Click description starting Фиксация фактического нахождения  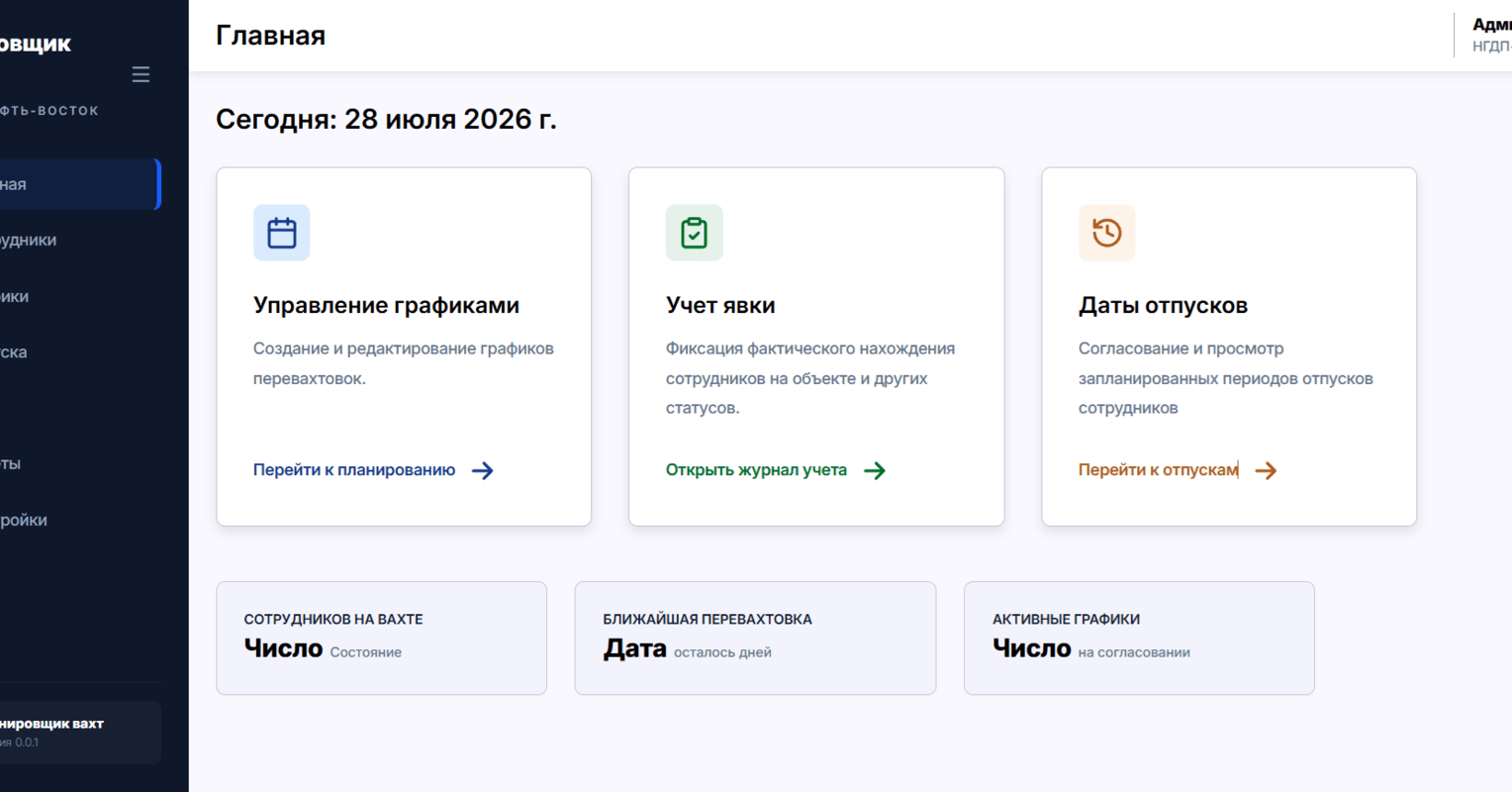pyautogui.click(x=810, y=378)
